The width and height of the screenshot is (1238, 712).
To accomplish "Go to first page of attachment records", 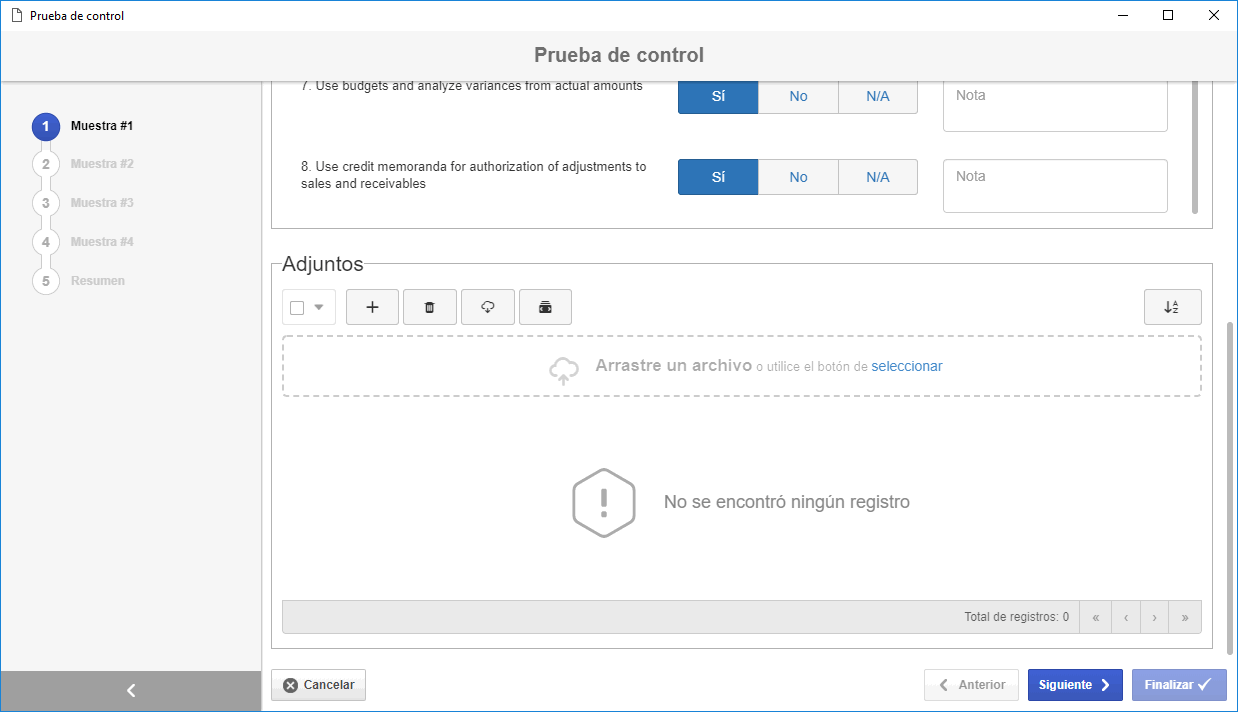I will (x=1096, y=617).
